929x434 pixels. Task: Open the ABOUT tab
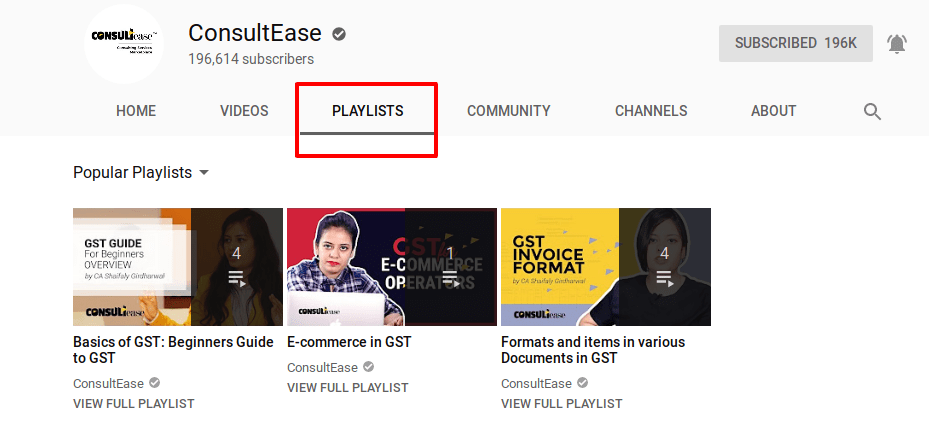pyautogui.click(x=774, y=111)
